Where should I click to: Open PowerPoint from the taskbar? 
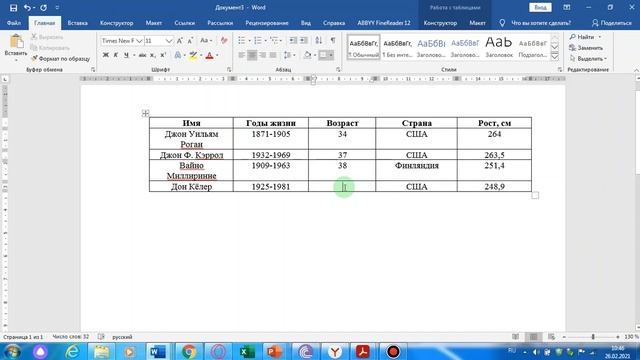pos(275,351)
